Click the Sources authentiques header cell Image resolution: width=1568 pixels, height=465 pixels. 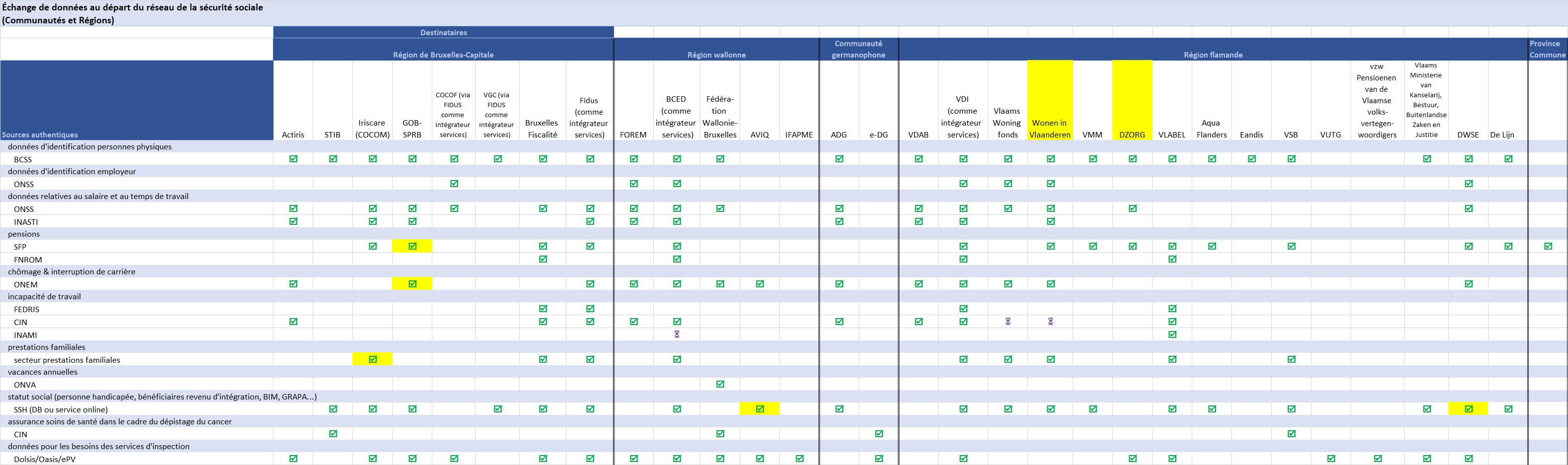40,134
